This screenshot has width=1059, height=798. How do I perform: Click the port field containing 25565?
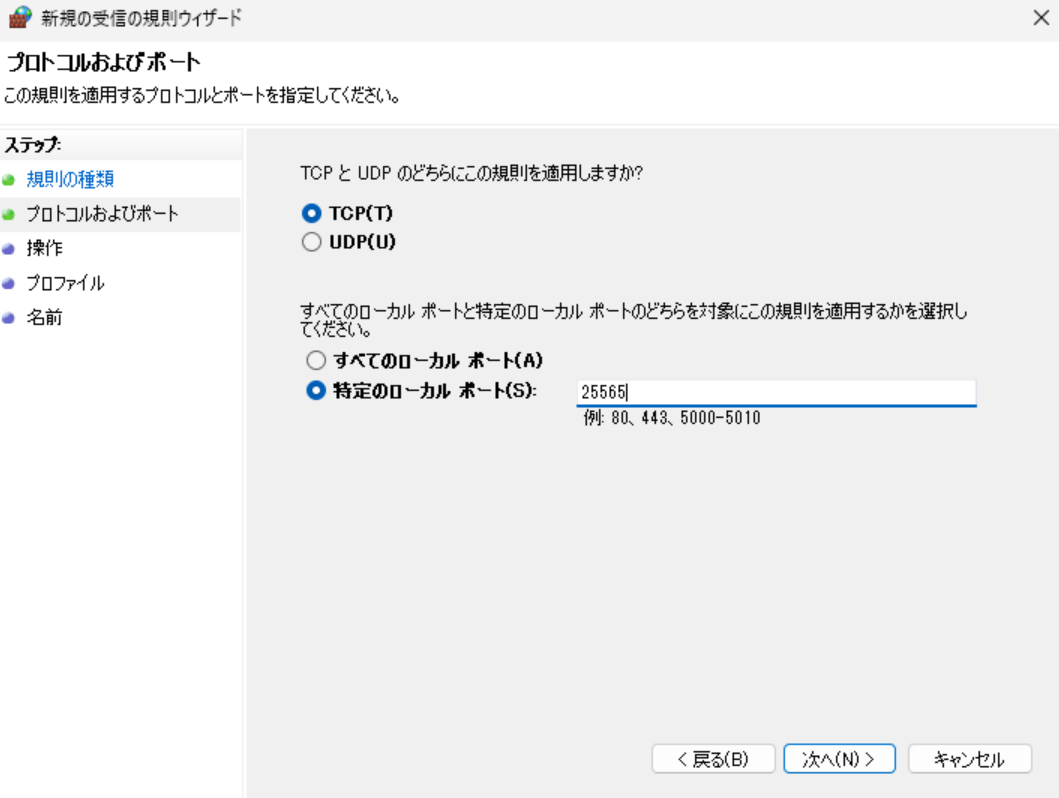click(x=775, y=393)
